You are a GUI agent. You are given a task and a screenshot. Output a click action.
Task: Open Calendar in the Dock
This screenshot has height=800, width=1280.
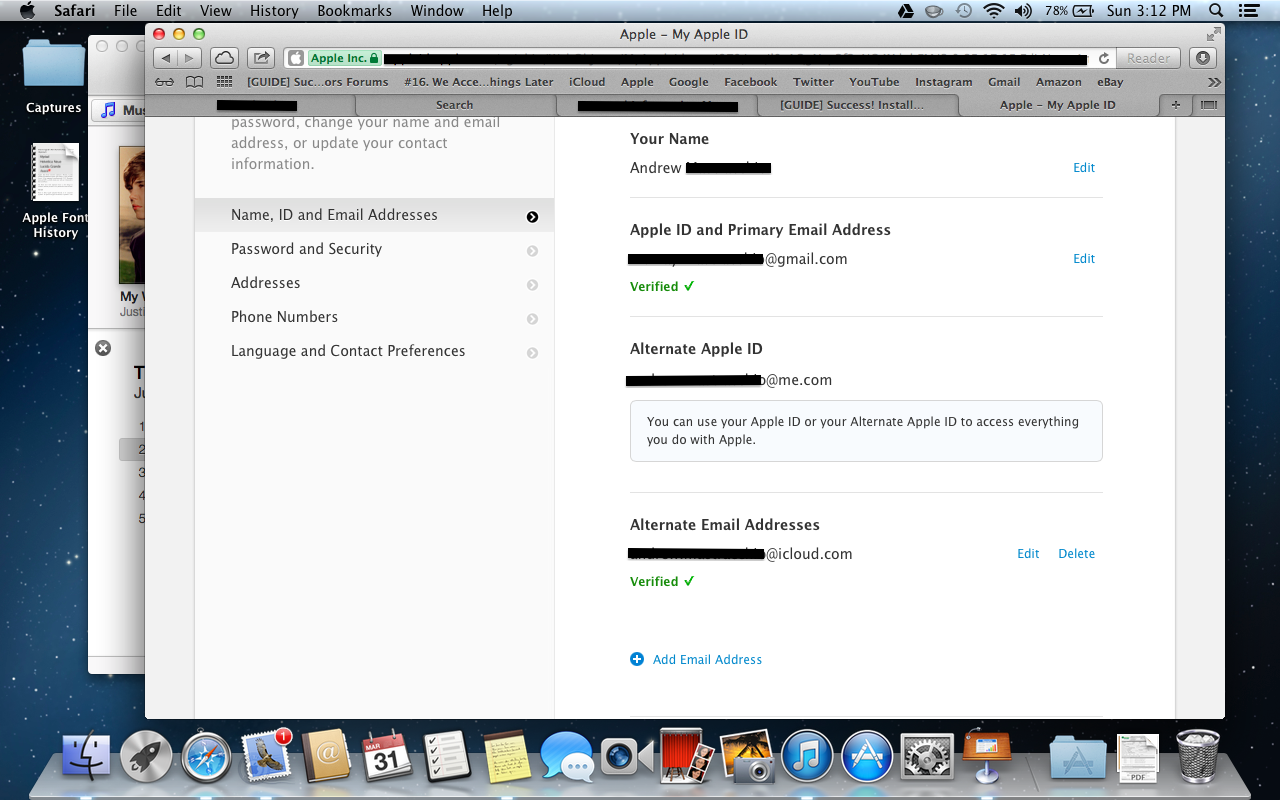click(386, 757)
